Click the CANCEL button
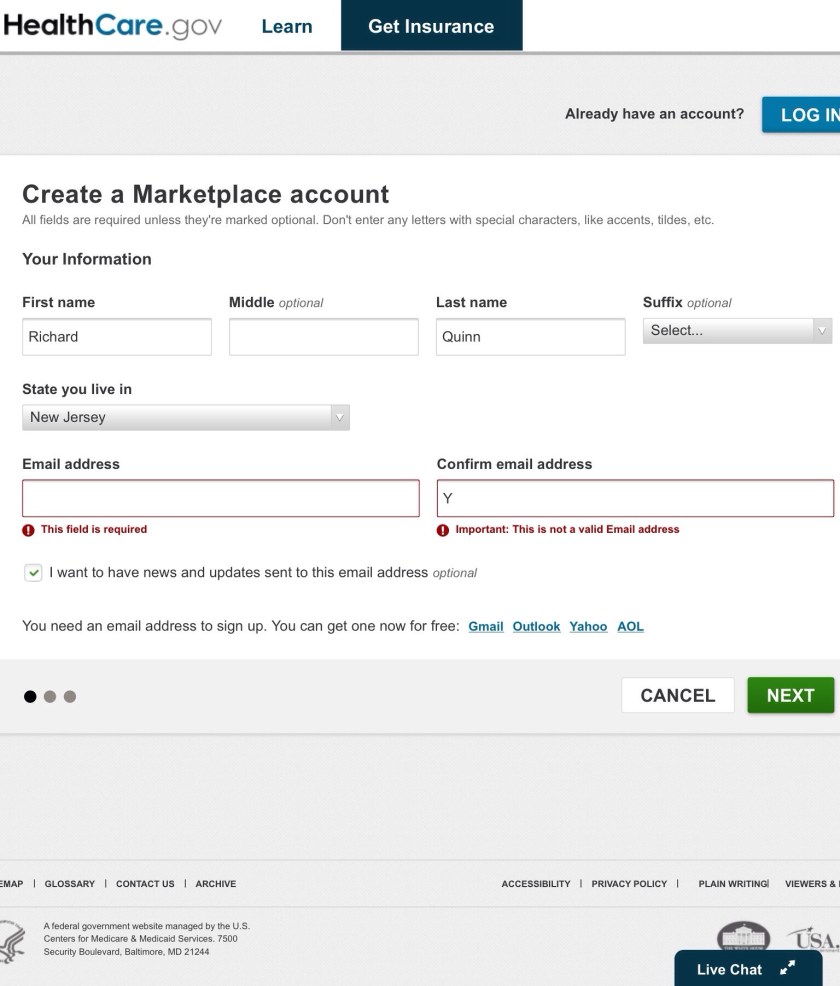 pyautogui.click(x=677, y=696)
